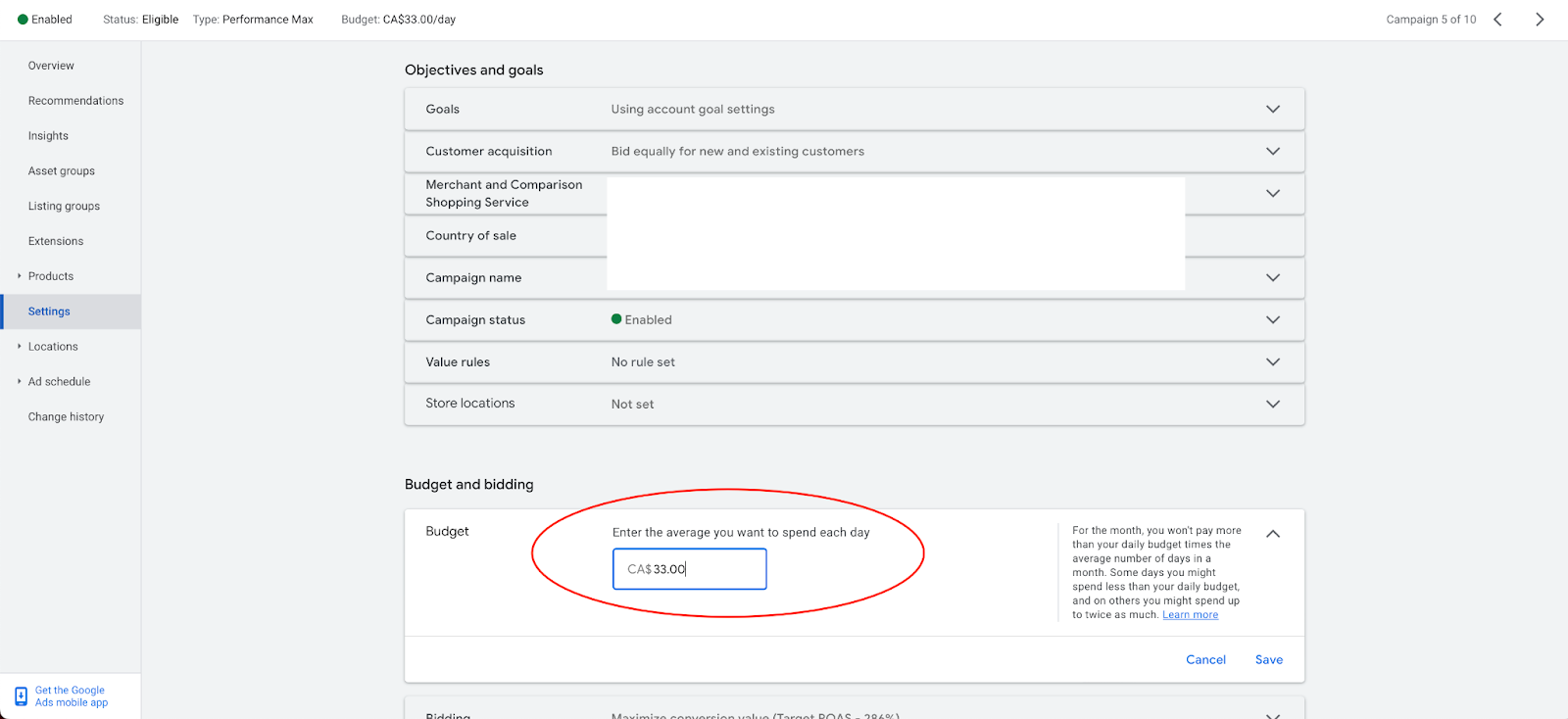Expand the Value rules row
The image size is (1568, 719).
point(1272,361)
